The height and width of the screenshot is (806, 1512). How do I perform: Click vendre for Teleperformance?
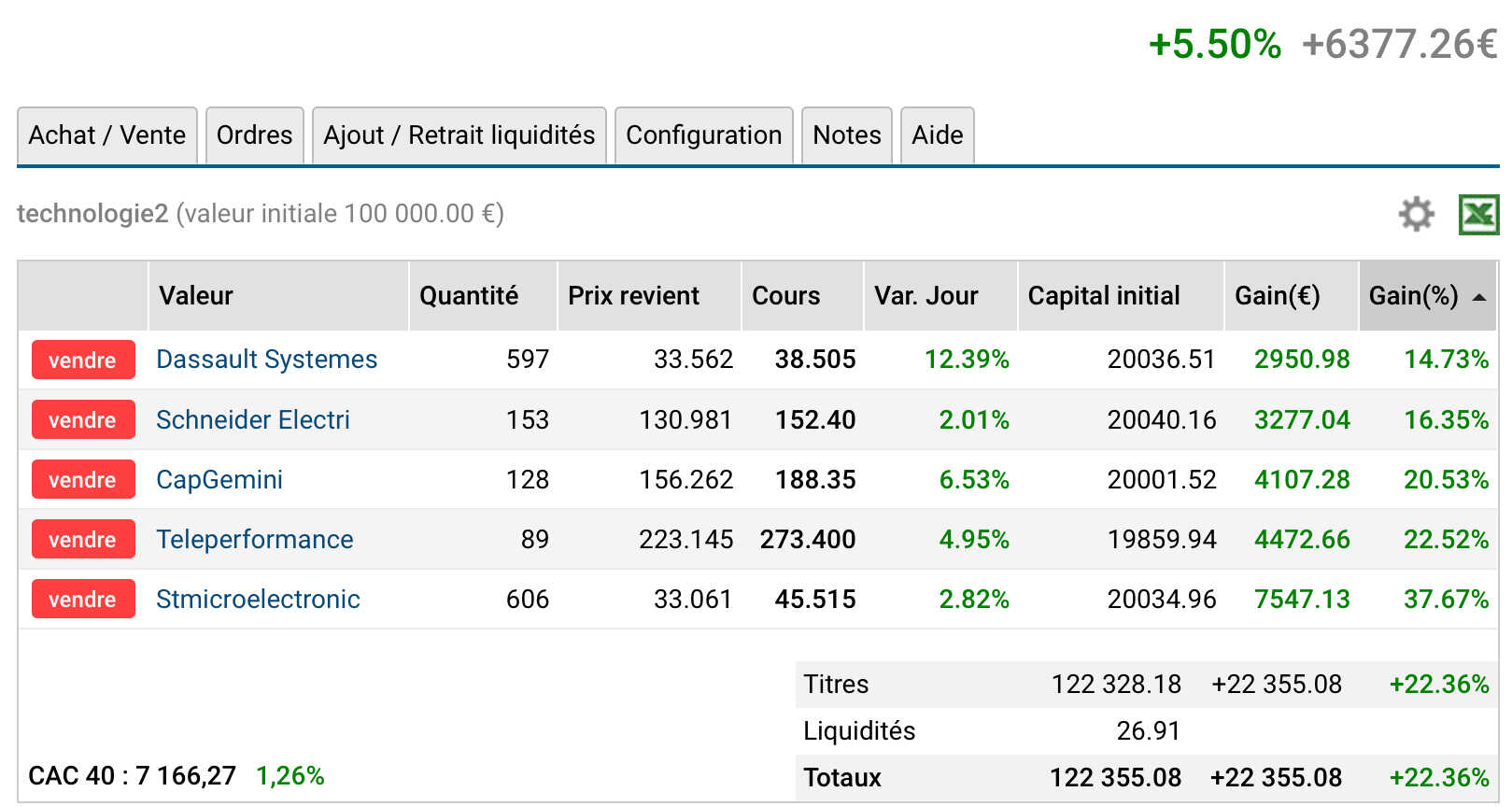[x=83, y=539]
